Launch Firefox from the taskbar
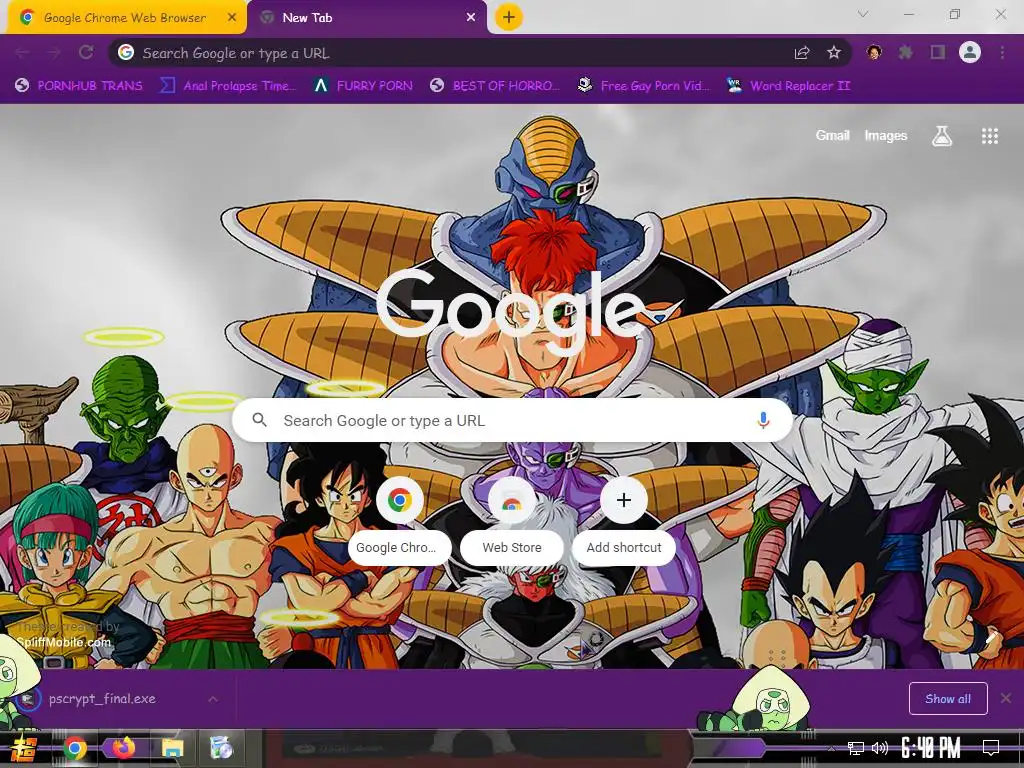The width and height of the screenshot is (1024, 768). 123,748
